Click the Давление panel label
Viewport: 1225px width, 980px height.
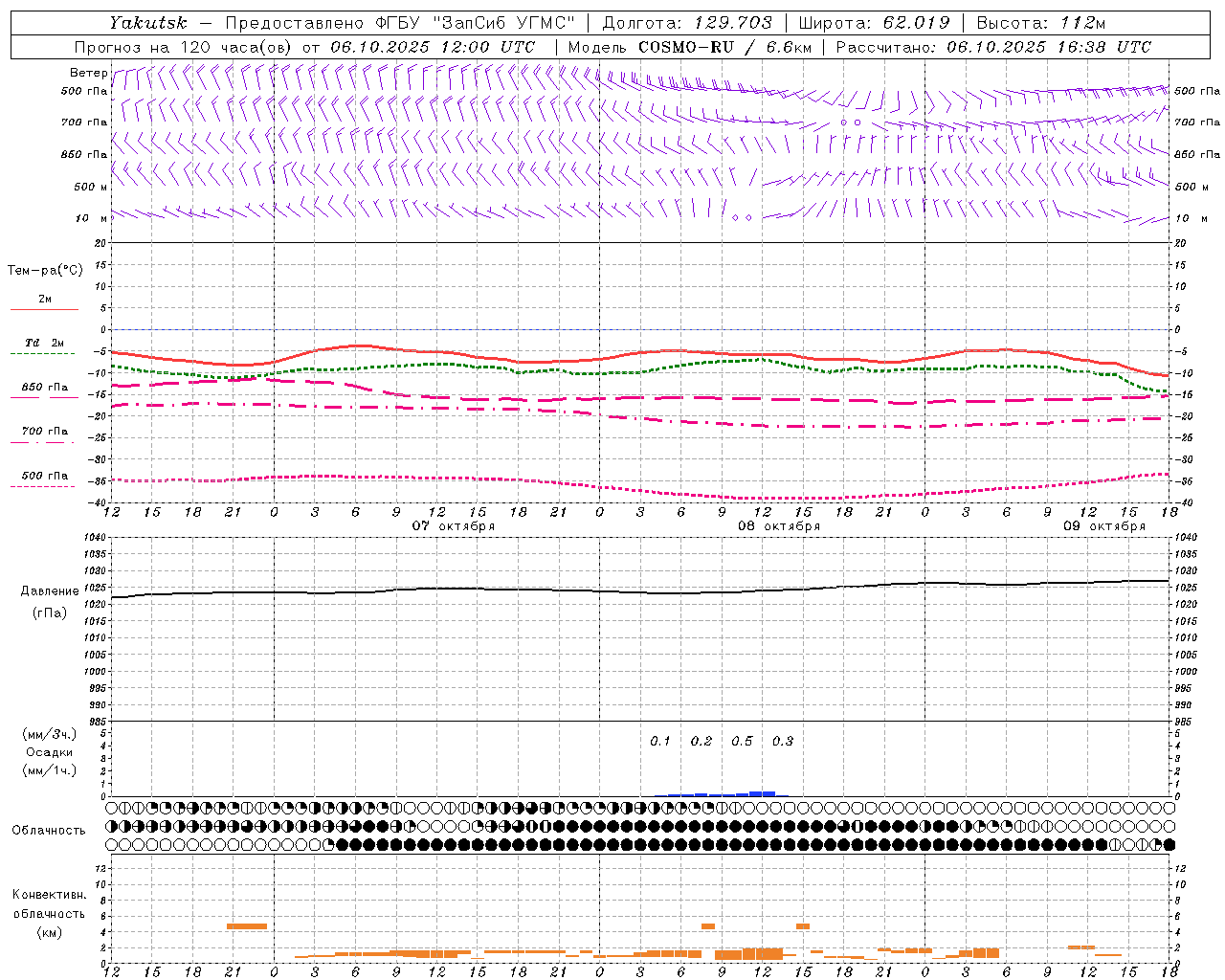click(x=50, y=591)
